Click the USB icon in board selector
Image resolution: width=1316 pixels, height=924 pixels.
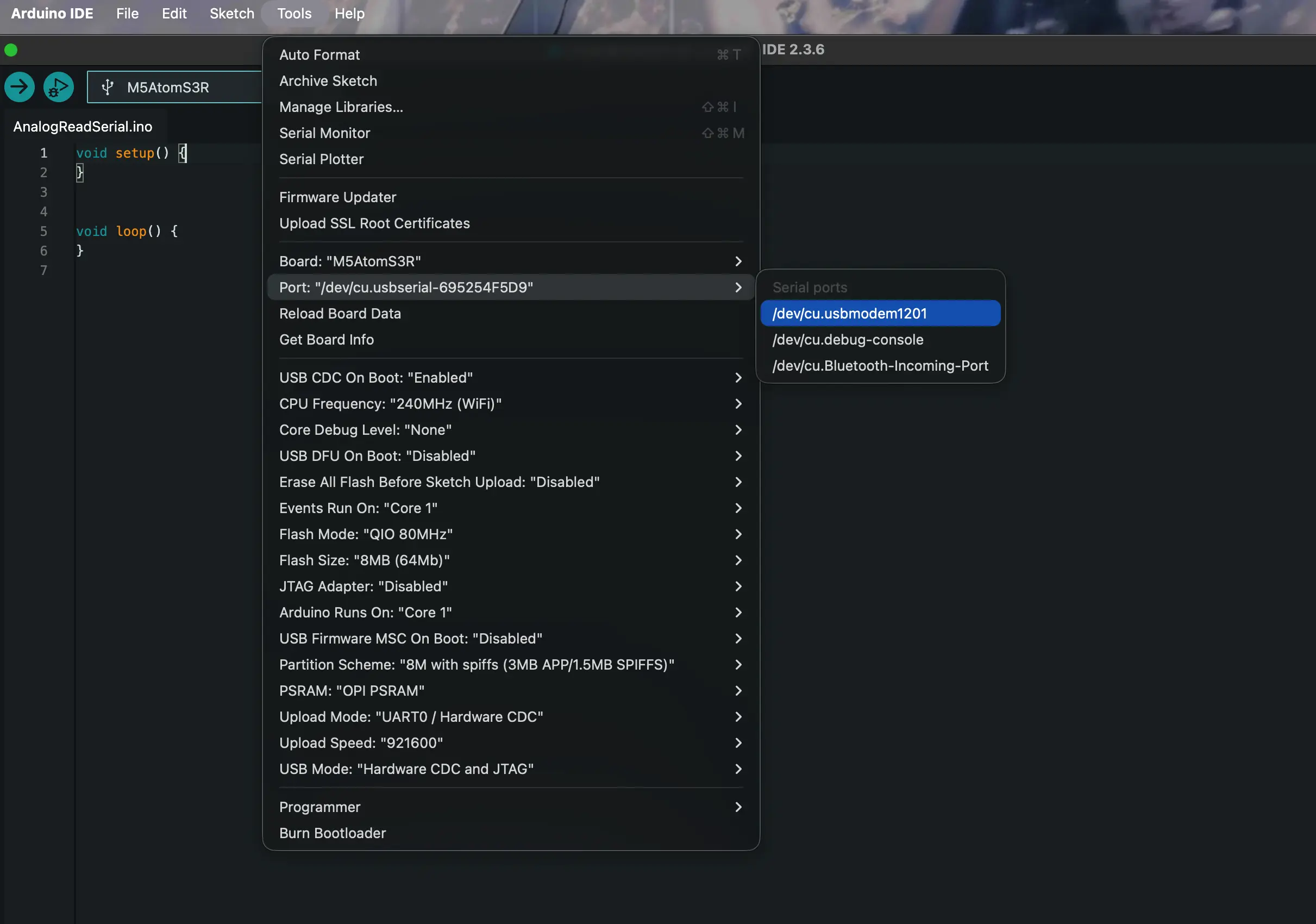coord(107,87)
